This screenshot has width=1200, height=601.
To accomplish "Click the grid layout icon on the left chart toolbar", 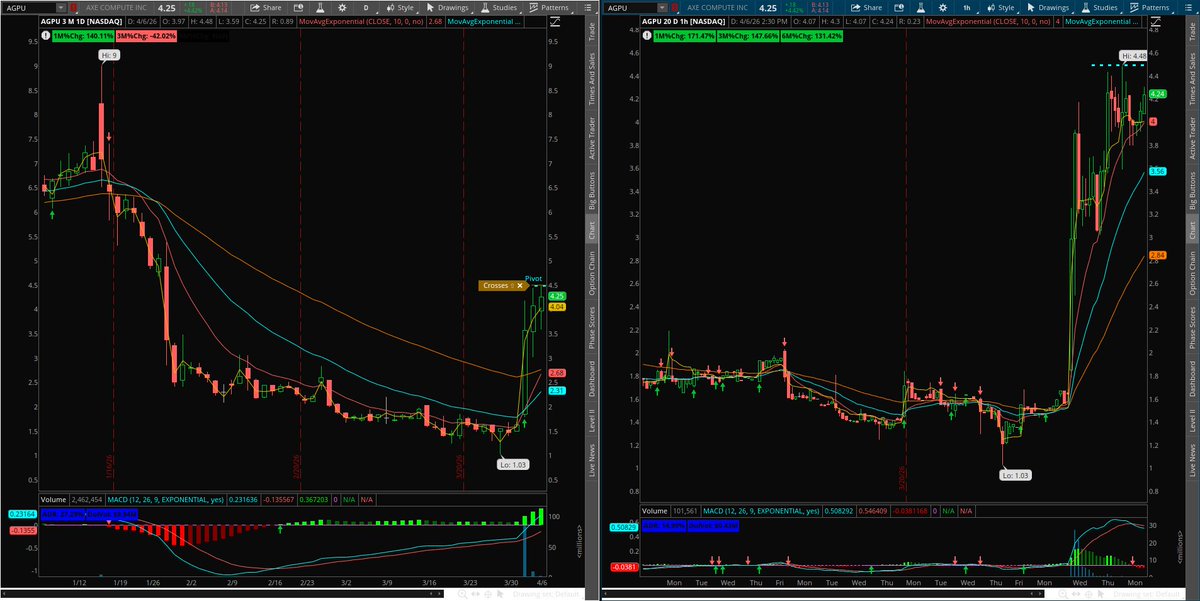I will pyautogui.click(x=587, y=6).
